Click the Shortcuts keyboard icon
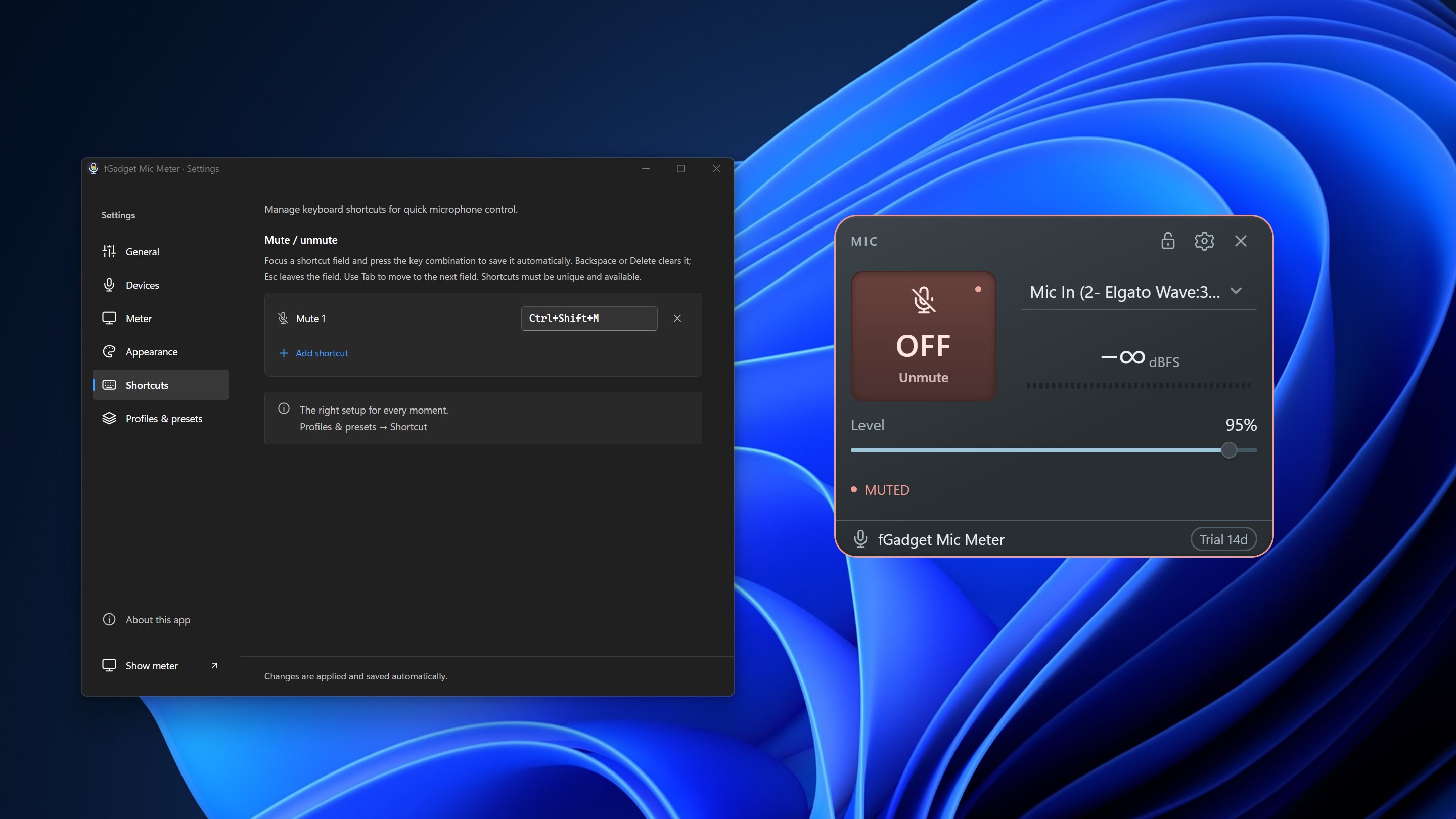The width and height of the screenshot is (1456, 819). pyautogui.click(x=109, y=385)
